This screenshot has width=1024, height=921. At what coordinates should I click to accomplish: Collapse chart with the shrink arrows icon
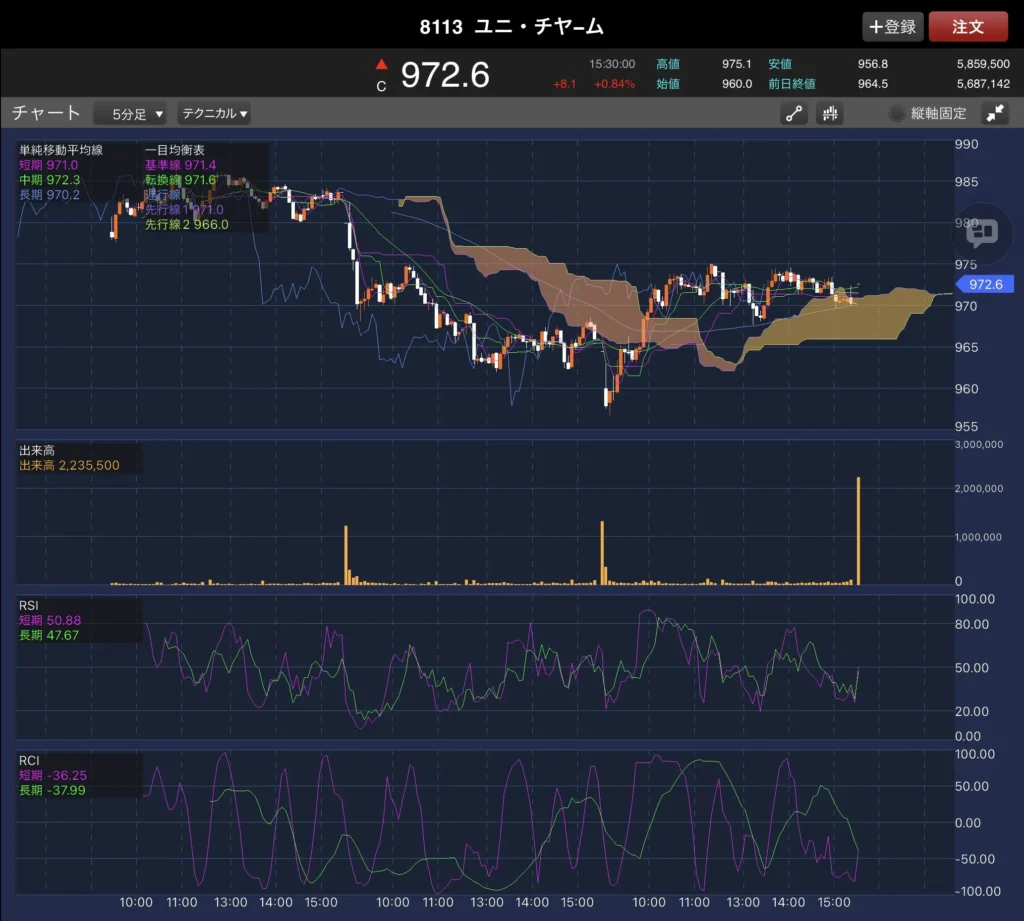(x=995, y=113)
